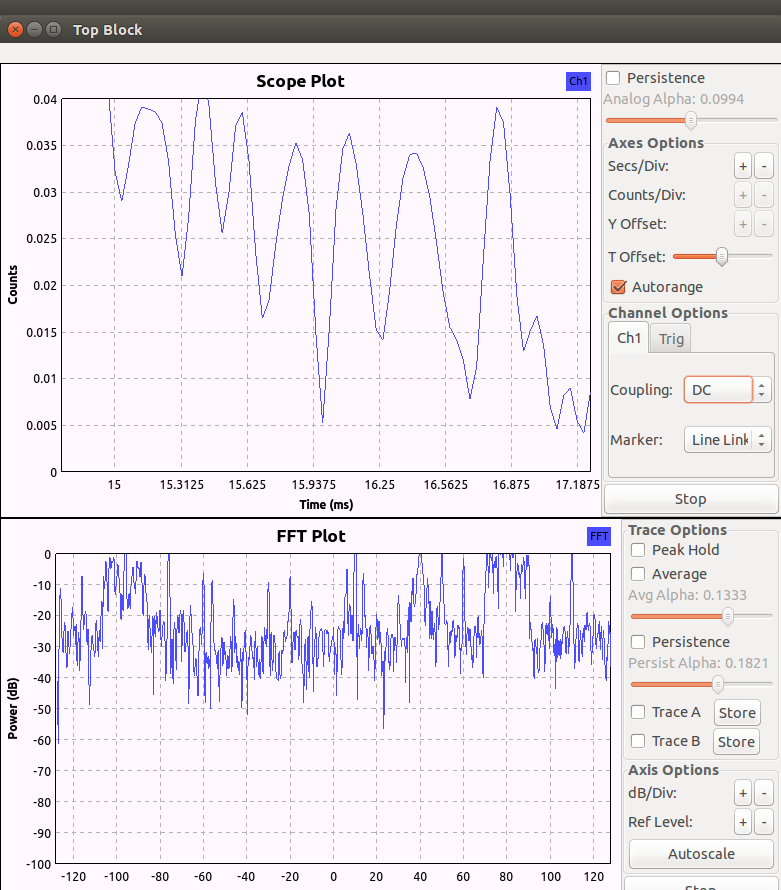Enable the Peak Hold option
The width and height of the screenshot is (781, 890).
coord(638,550)
